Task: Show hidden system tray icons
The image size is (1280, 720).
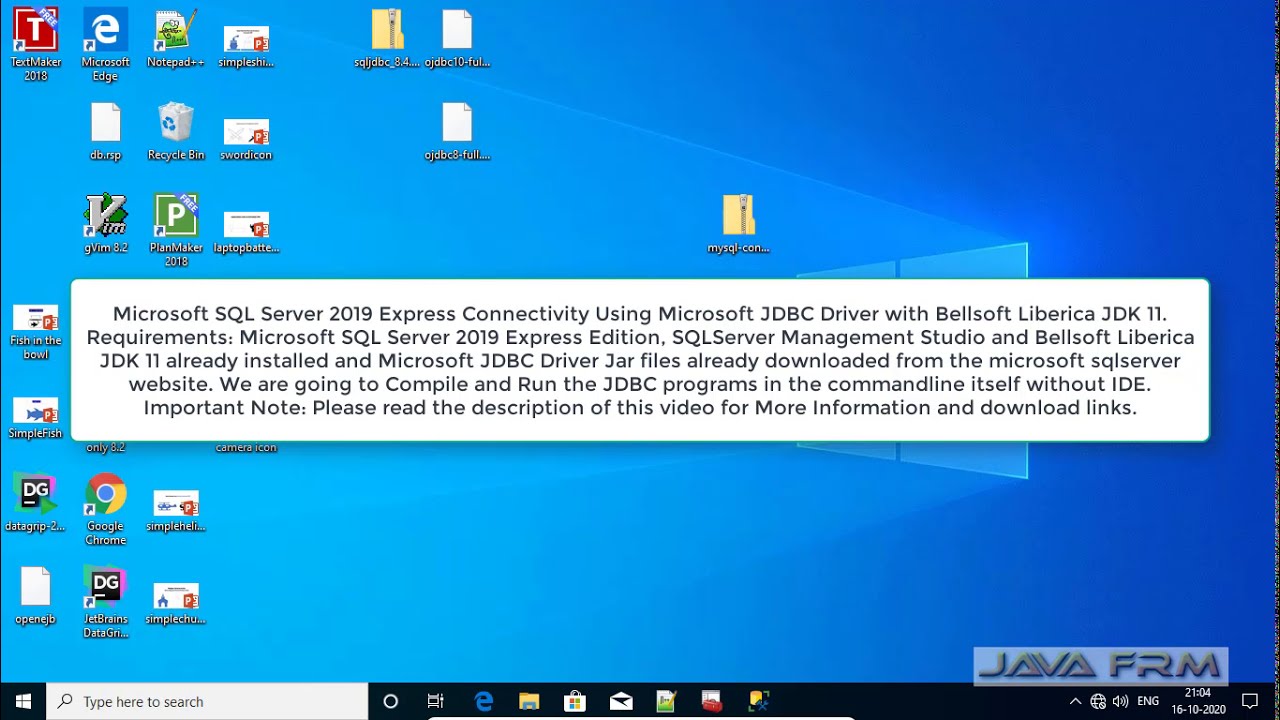Action: click(x=1075, y=701)
